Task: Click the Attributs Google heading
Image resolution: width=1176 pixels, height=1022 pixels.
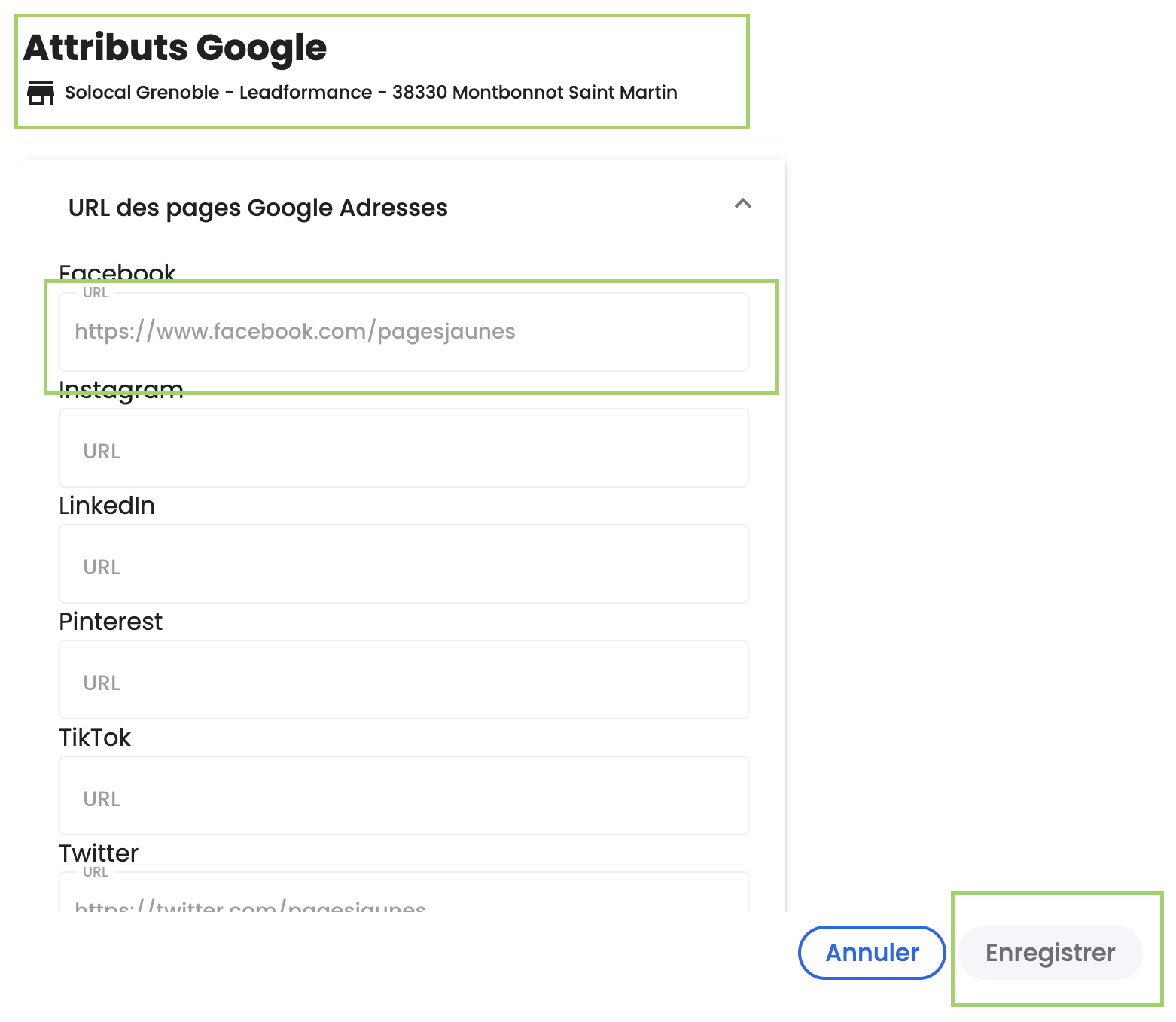Action: (x=175, y=47)
